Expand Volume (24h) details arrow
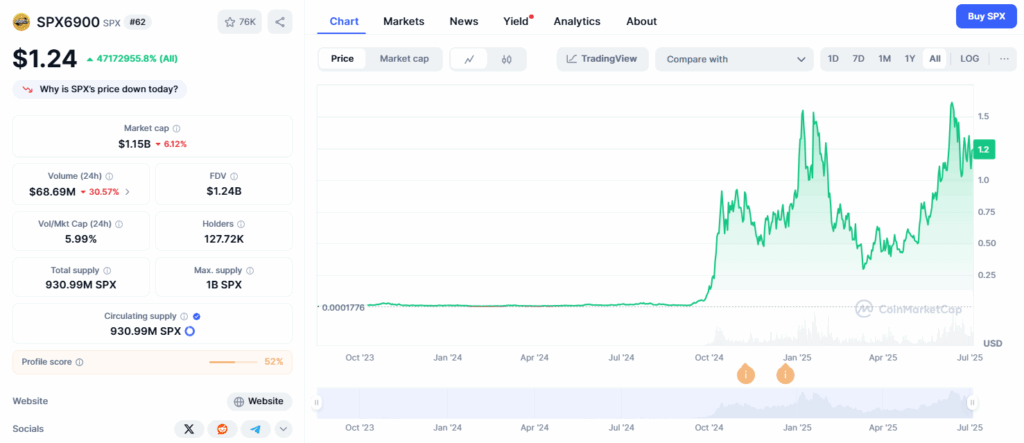This screenshot has width=1024, height=443. click(127, 192)
